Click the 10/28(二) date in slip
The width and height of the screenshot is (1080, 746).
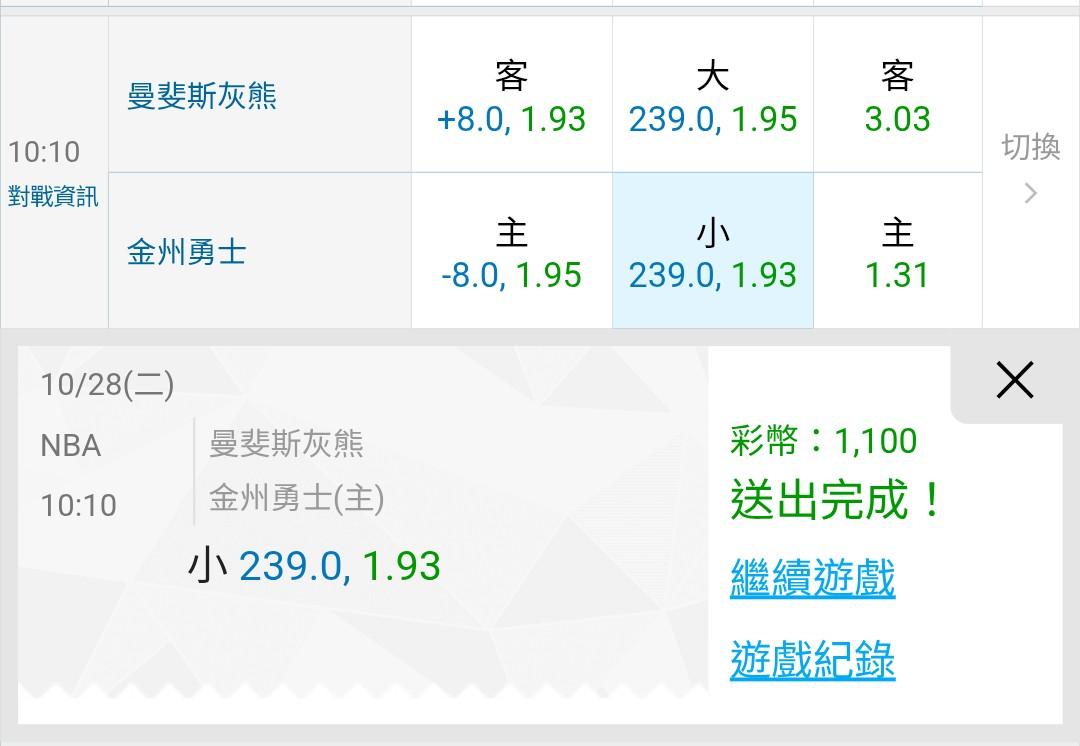[x=107, y=385]
